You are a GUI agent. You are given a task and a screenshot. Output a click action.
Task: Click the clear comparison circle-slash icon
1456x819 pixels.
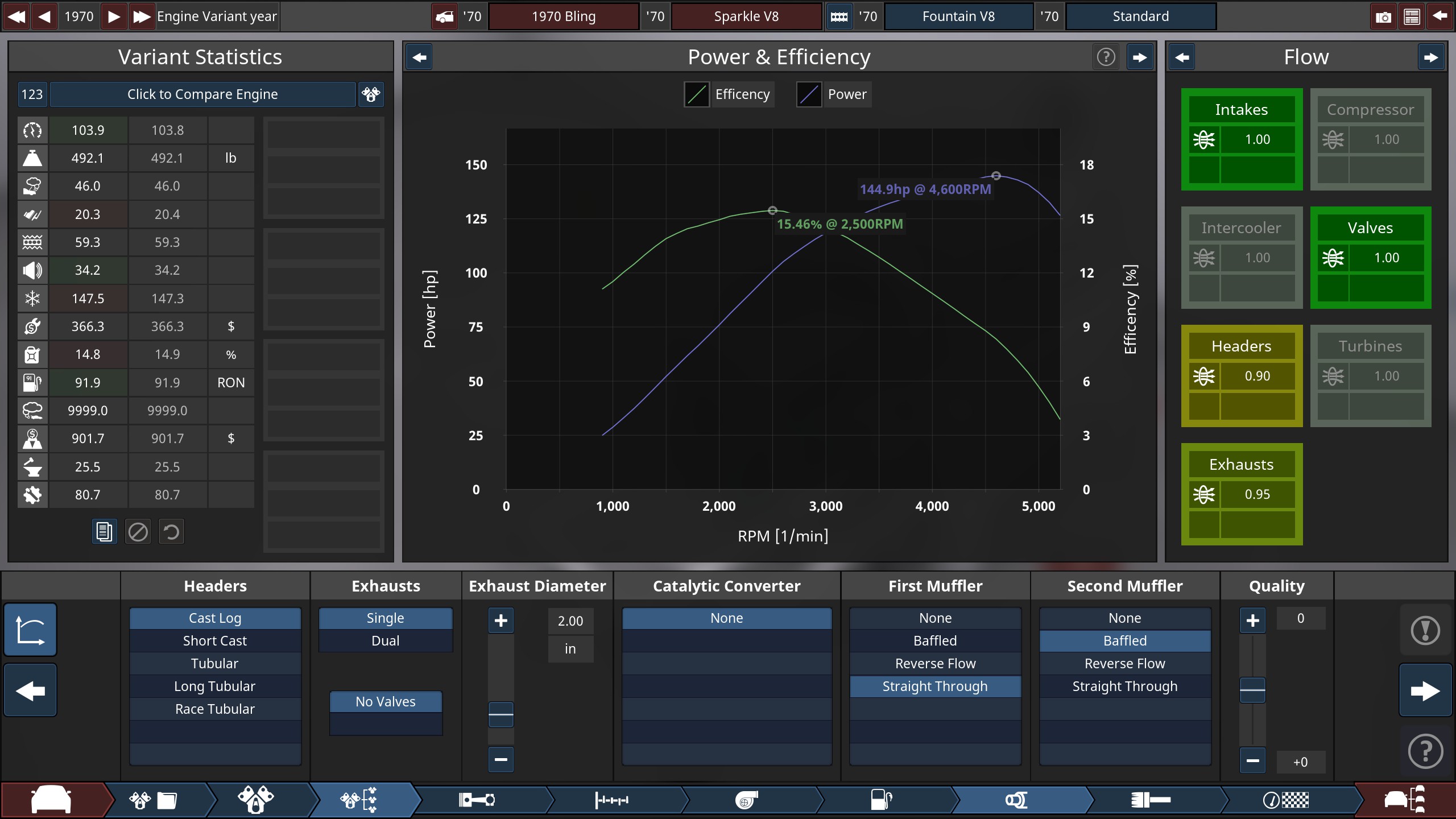click(138, 532)
